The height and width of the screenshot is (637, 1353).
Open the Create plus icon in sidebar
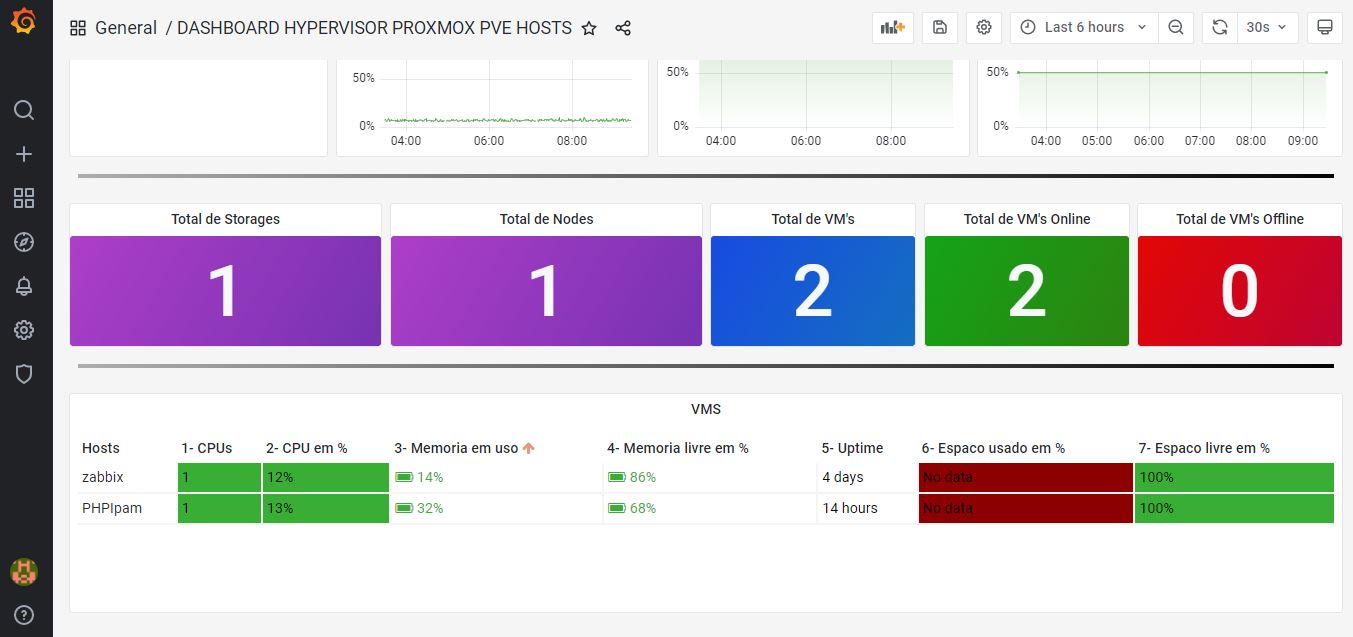click(24, 154)
